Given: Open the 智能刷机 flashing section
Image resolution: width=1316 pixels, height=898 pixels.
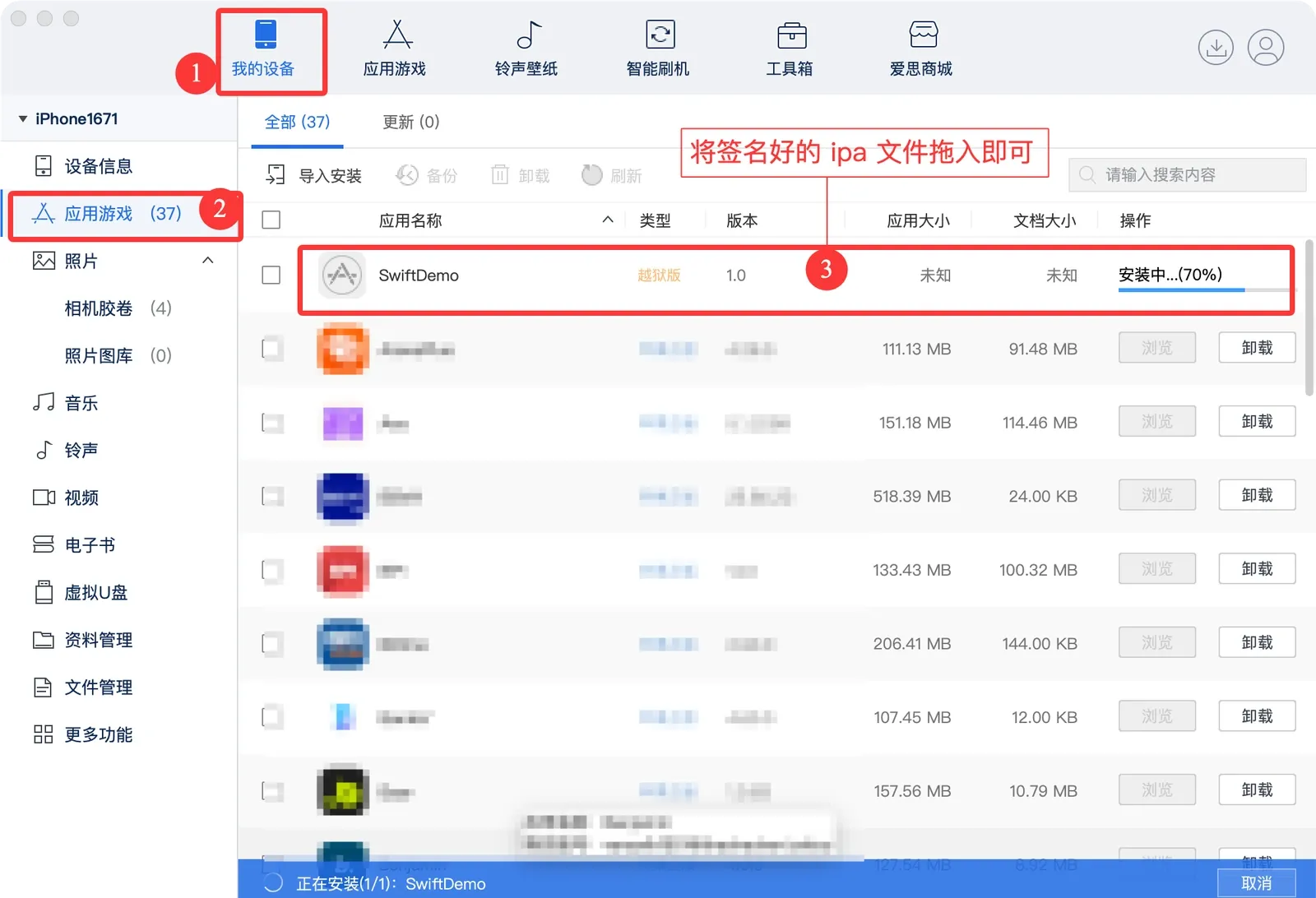Looking at the screenshot, I should [658, 49].
